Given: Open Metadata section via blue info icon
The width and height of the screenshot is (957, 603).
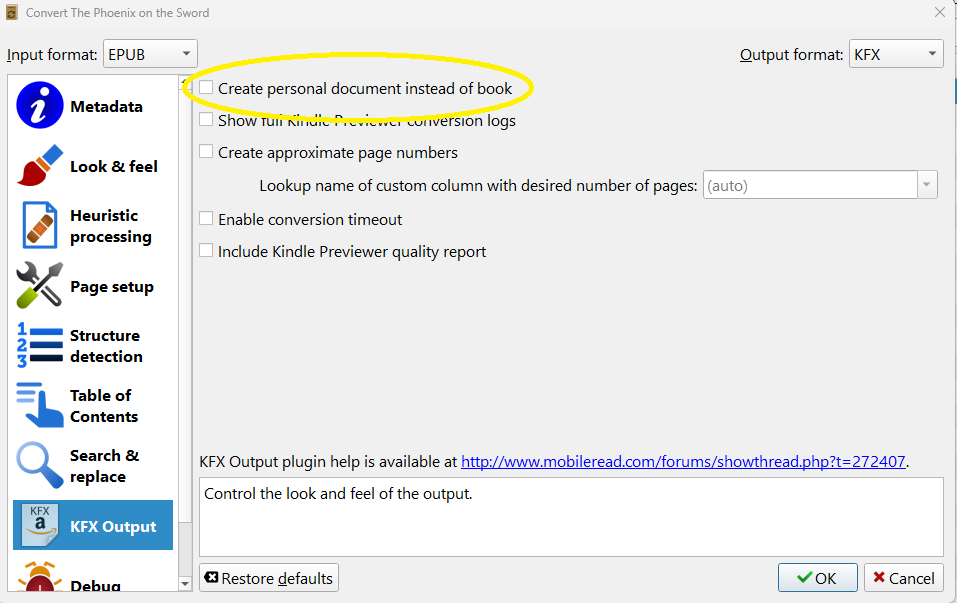Looking at the screenshot, I should click(x=40, y=105).
